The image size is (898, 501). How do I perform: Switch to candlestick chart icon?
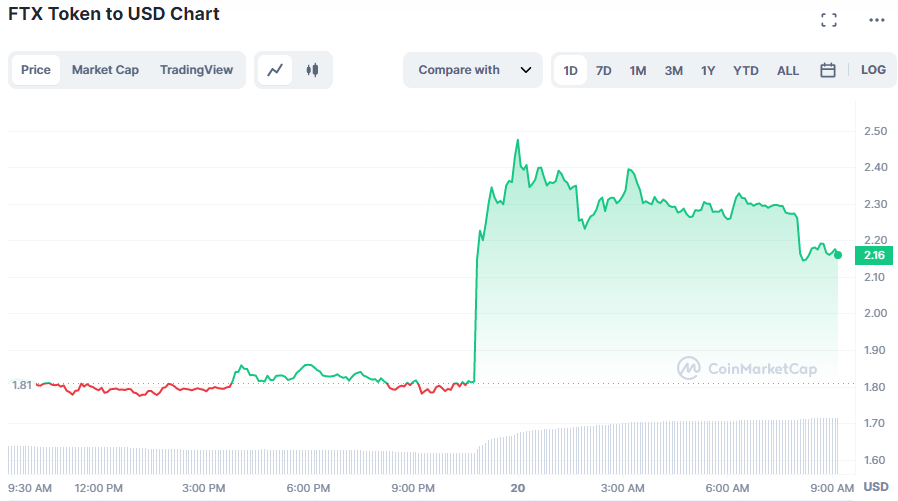(x=312, y=70)
